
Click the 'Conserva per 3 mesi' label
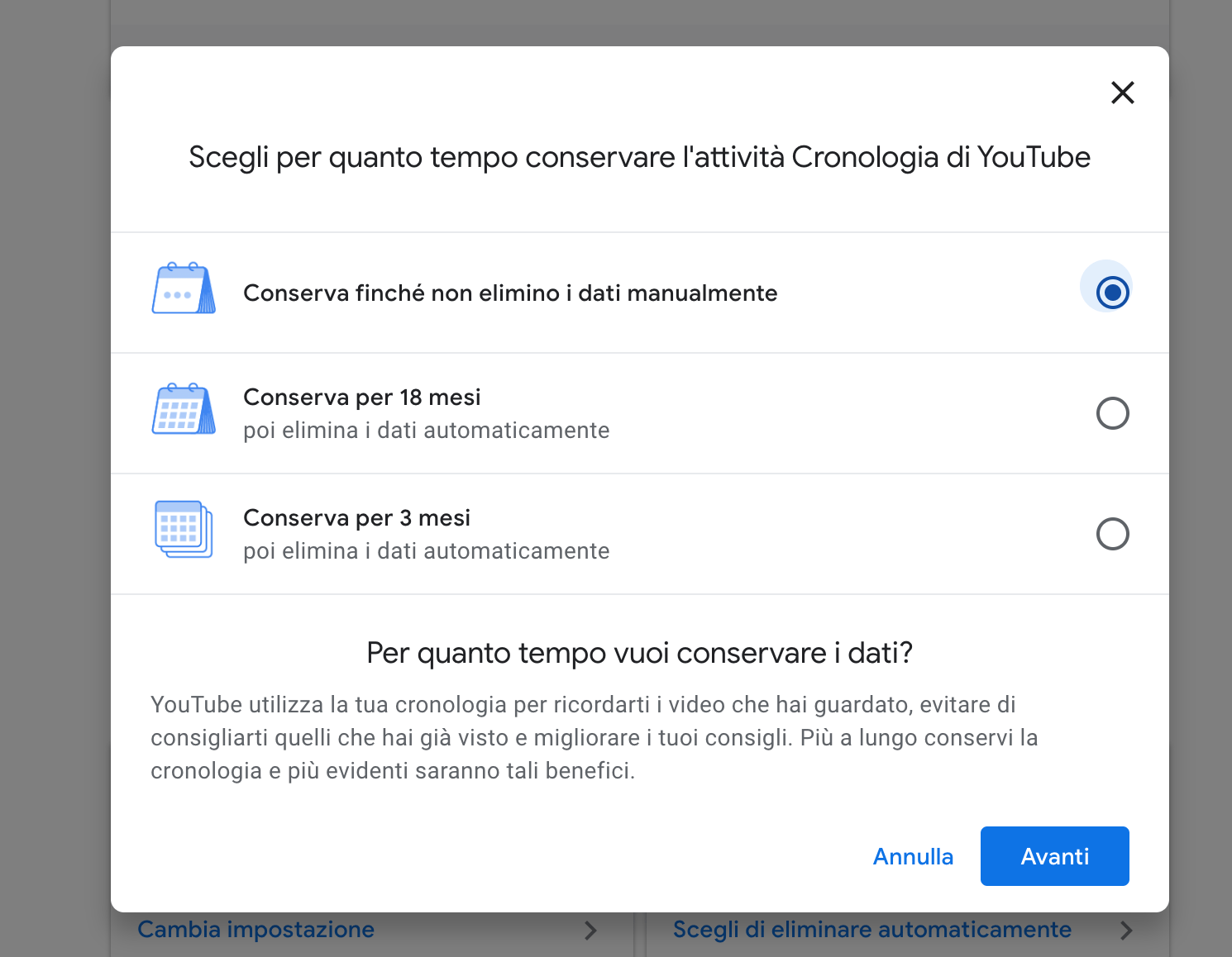point(356,518)
